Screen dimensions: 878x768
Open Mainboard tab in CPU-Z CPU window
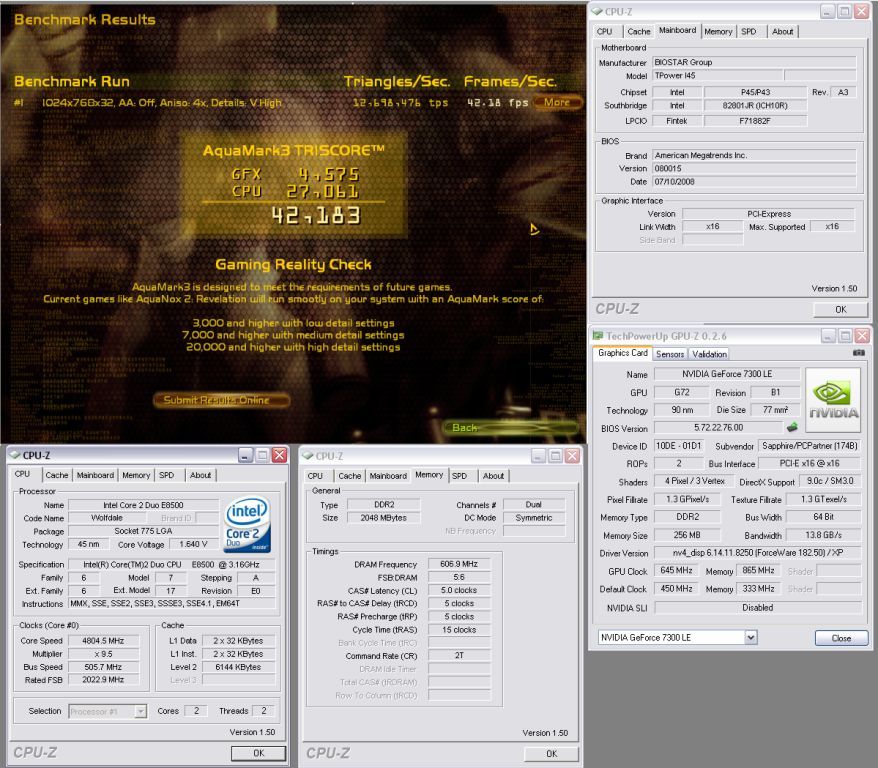pyautogui.click(x=95, y=475)
